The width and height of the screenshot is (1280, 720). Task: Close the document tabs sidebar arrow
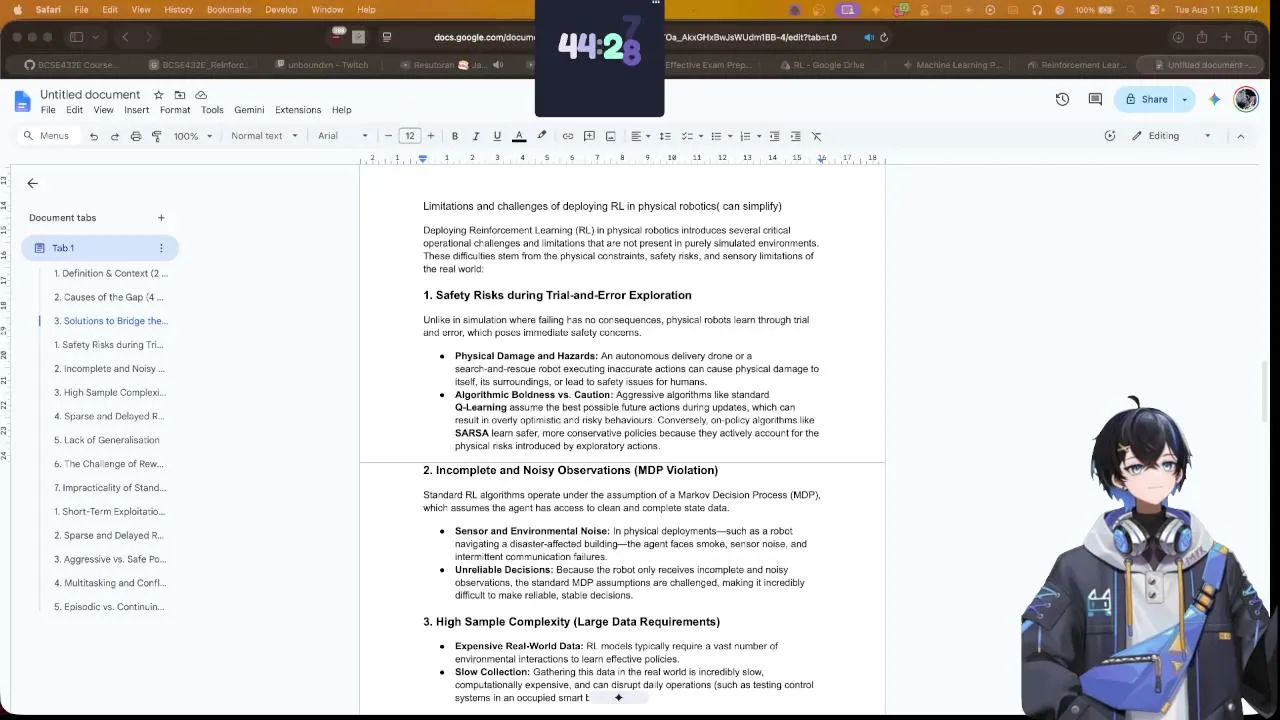click(x=33, y=183)
